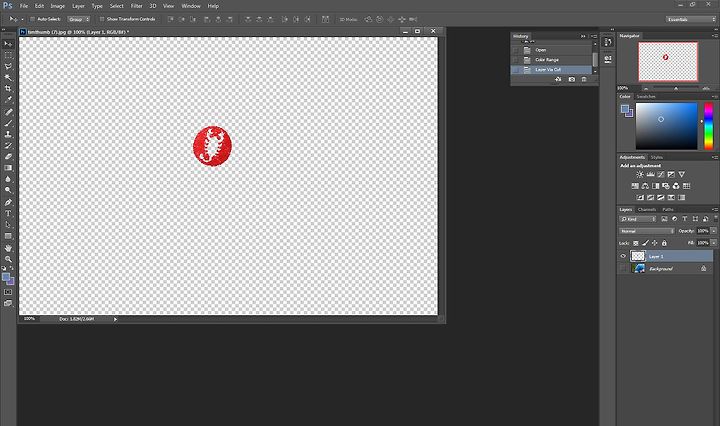Select the Gradient tool
720x426 pixels.
(x=8, y=168)
